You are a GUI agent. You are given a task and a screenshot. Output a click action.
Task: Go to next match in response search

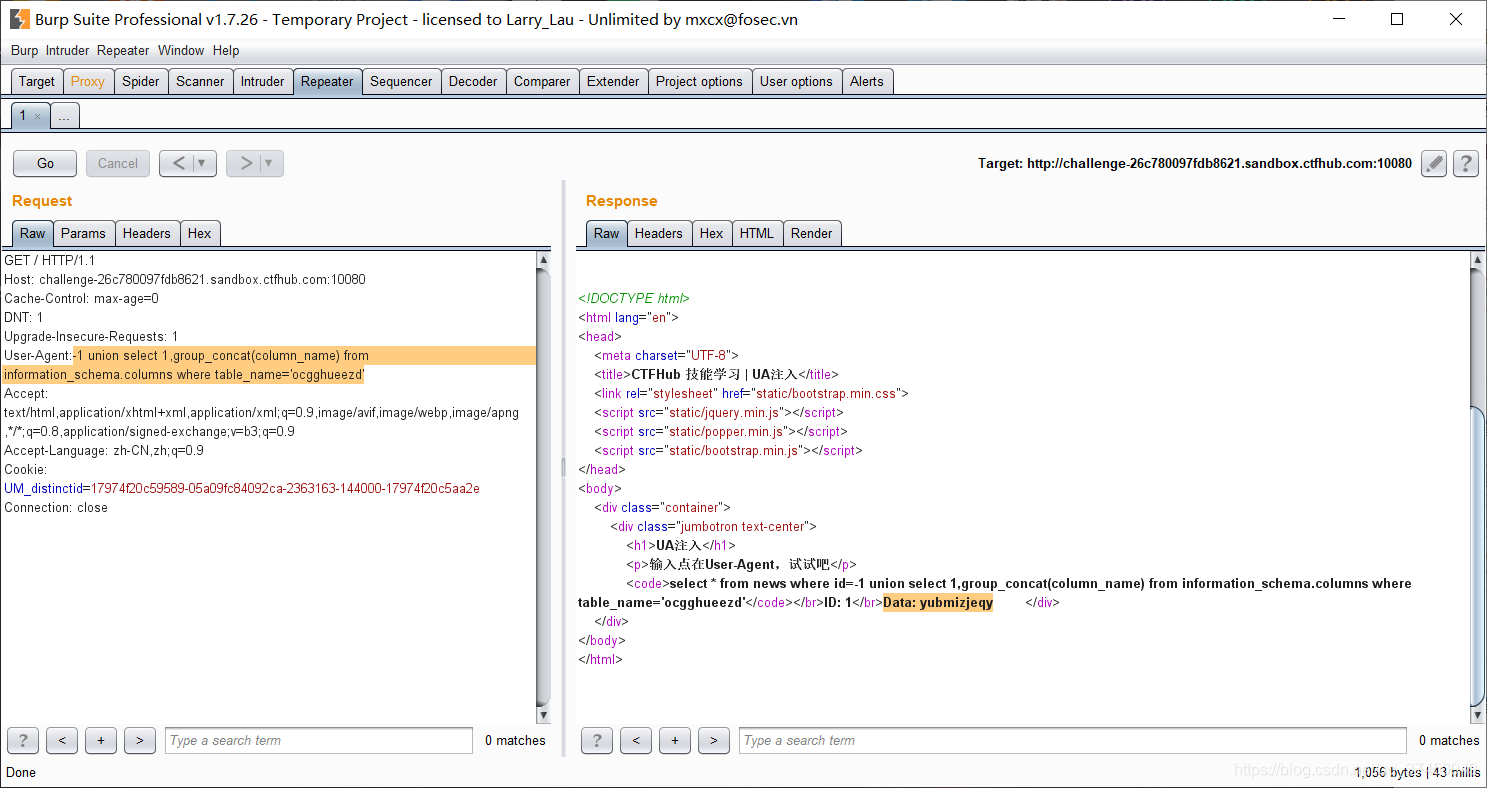(713, 740)
